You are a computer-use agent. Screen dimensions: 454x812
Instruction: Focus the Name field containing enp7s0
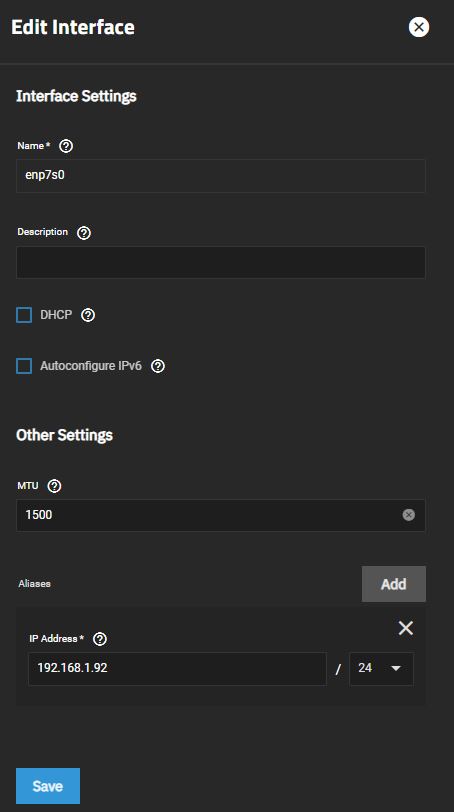tap(221, 176)
